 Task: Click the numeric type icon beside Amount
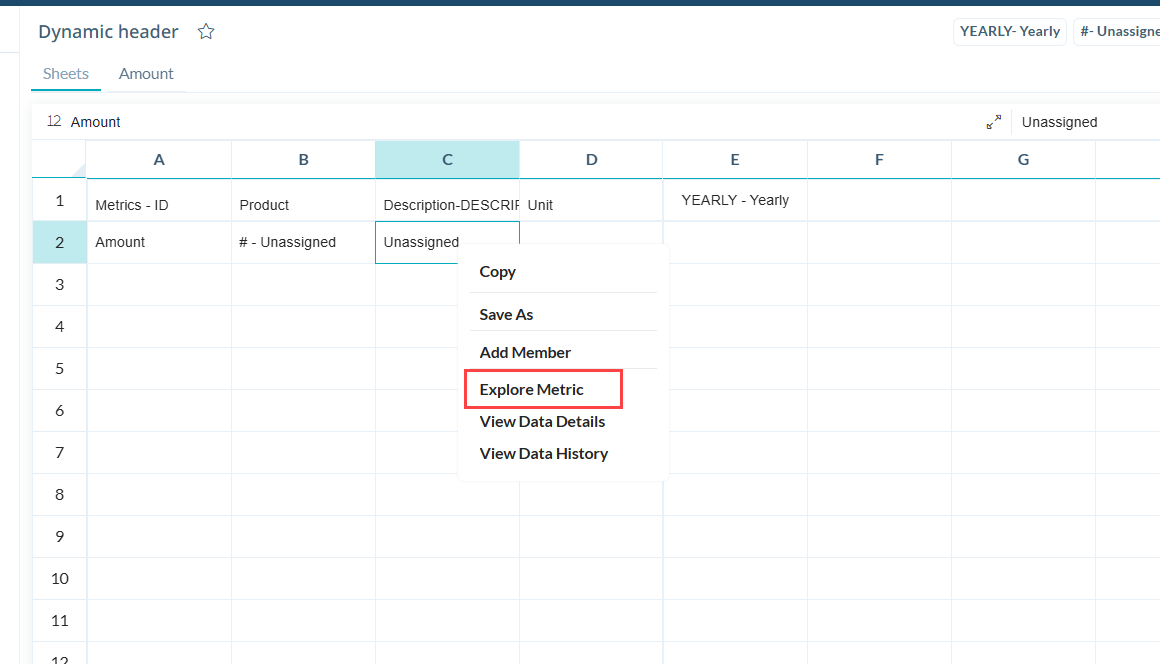click(x=54, y=122)
